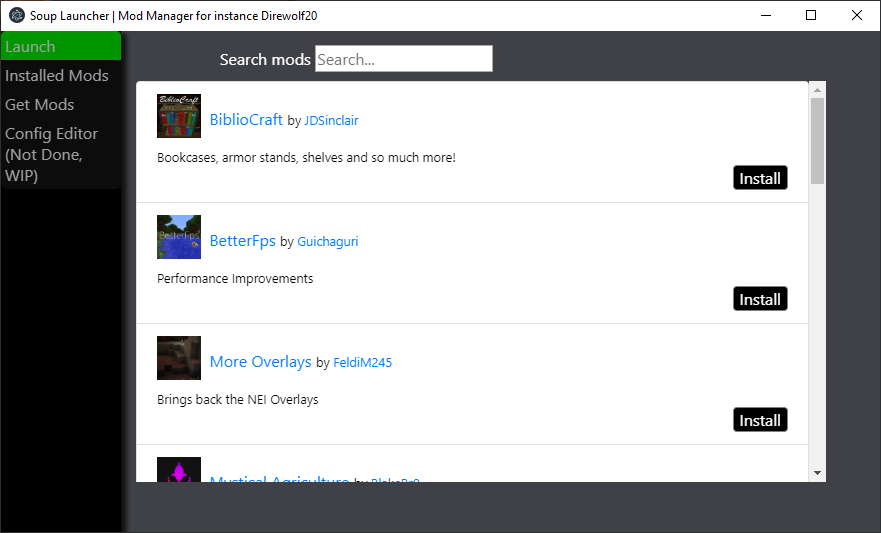
Task: Open the BiblioCraft mod link
Action: tap(246, 120)
